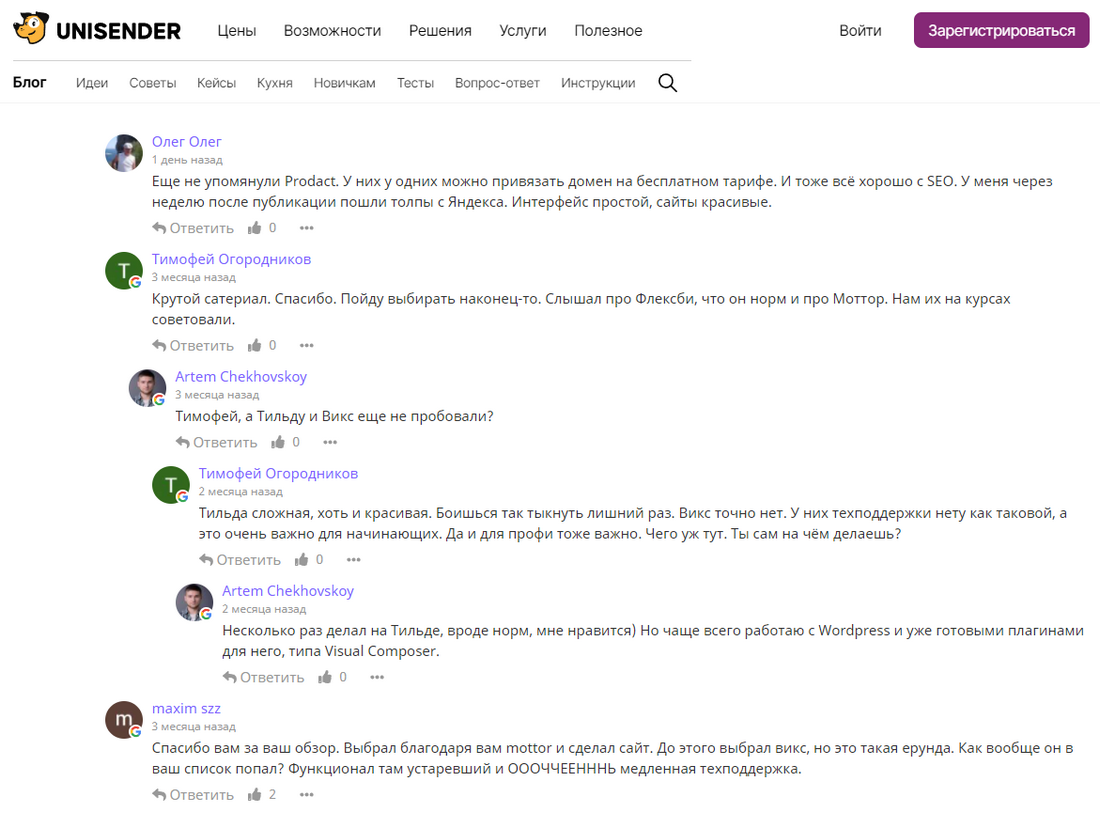The height and width of the screenshot is (813, 1100).
Task: Like Тимофей's comment about Тильда сложная
Action: [x=302, y=559]
